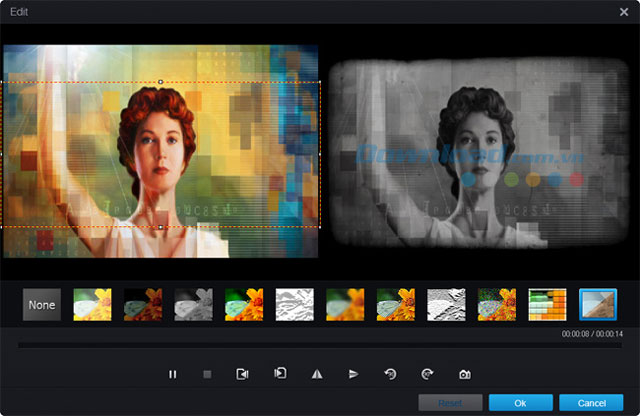640x416 pixels.
Task: Select the None effect option
Action: pyautogui.click(x=42, y=304)
